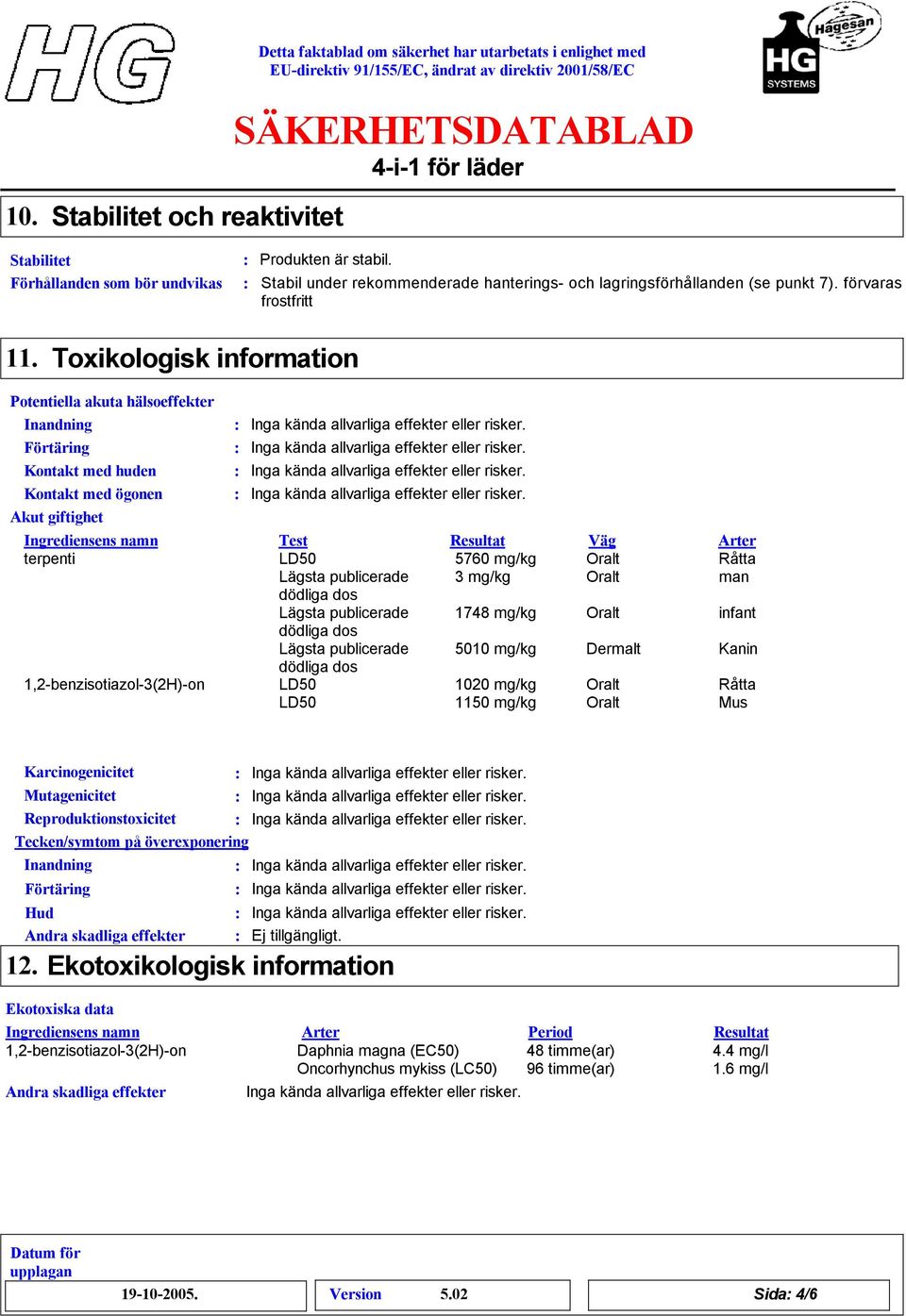Click the 'infant' species cell
The image size is (906, 1316).
click(x=737, y=612)
